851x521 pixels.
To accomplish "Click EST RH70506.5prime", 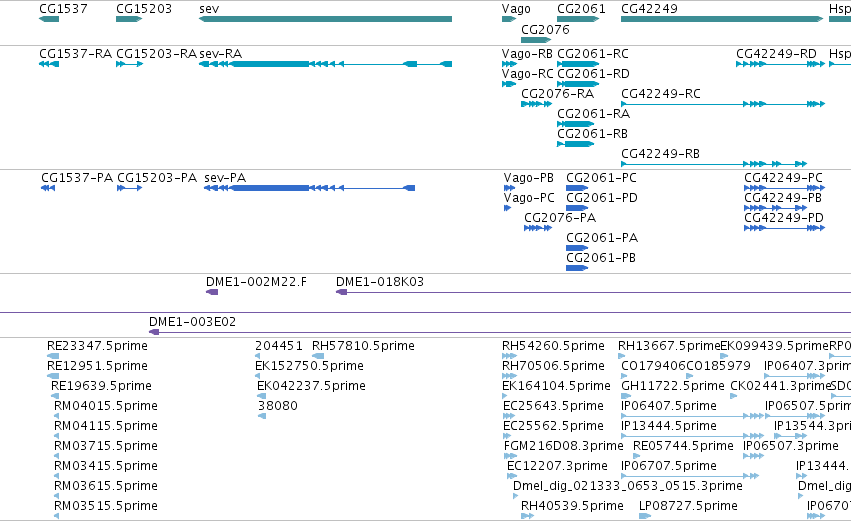I will tap(508, 377).
